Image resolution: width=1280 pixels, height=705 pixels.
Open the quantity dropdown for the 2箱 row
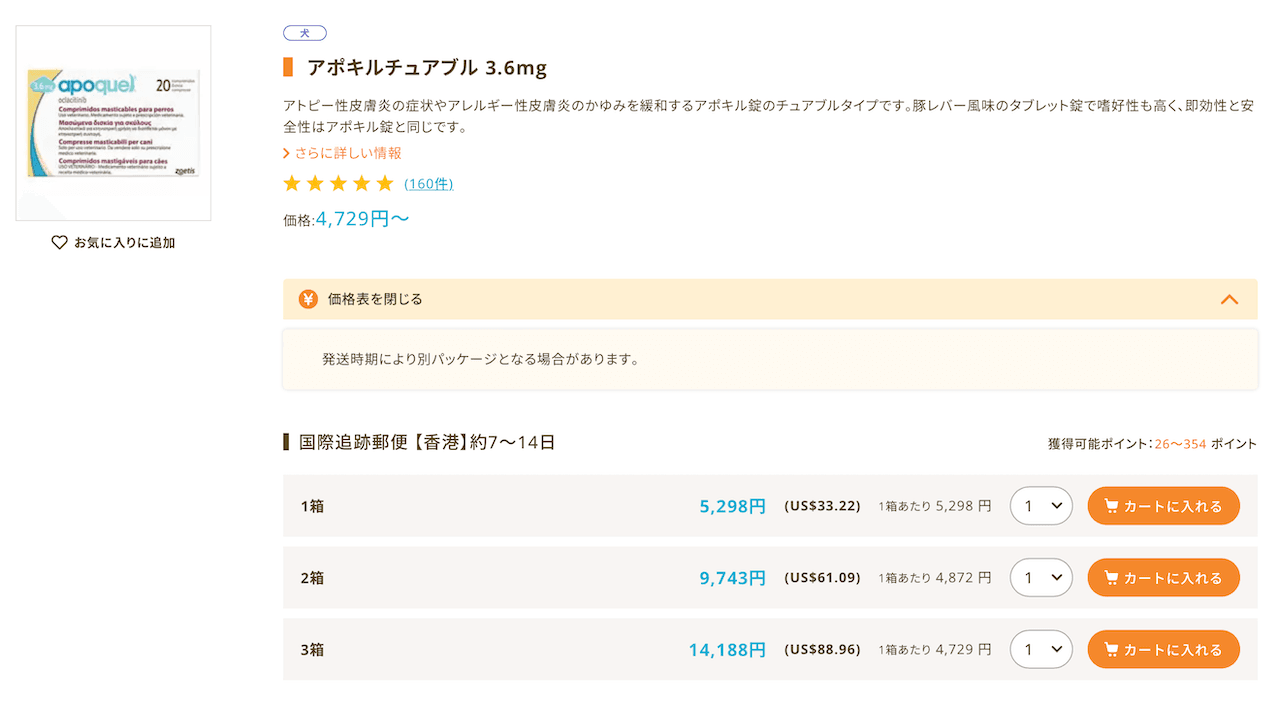[1041, 577]
